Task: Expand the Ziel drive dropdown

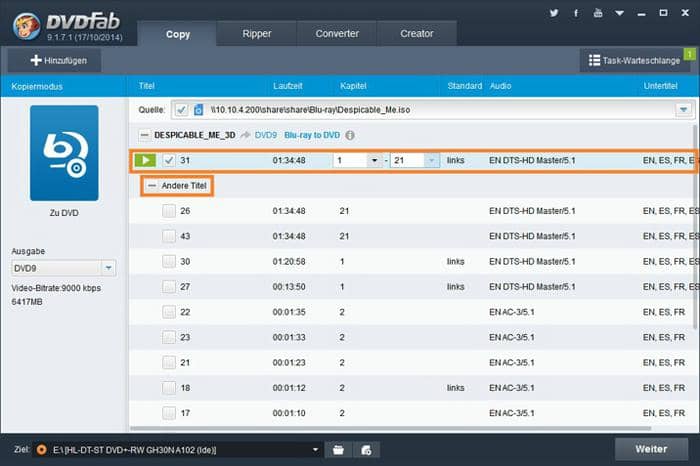Action: point(317,449)
